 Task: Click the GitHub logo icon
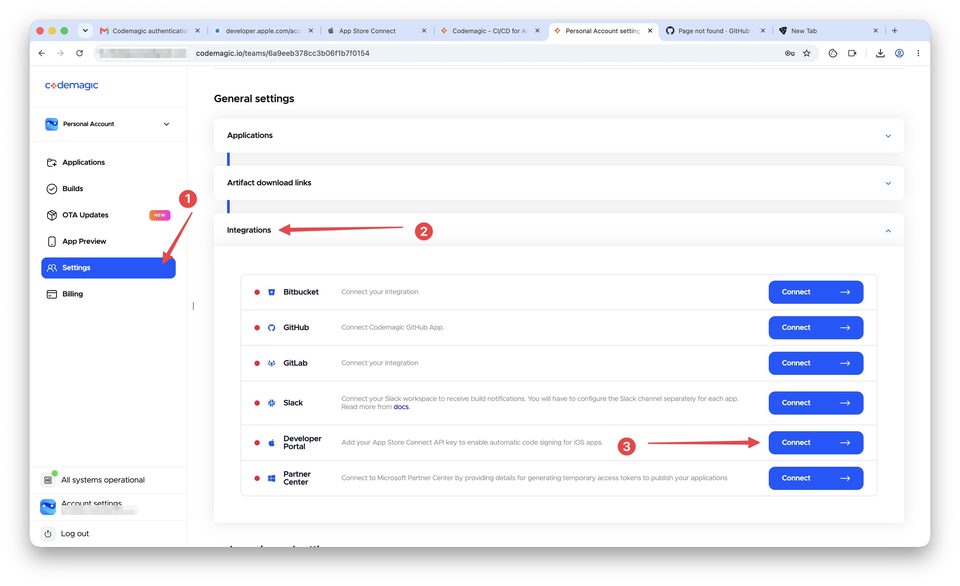click(x=271, y=328)
